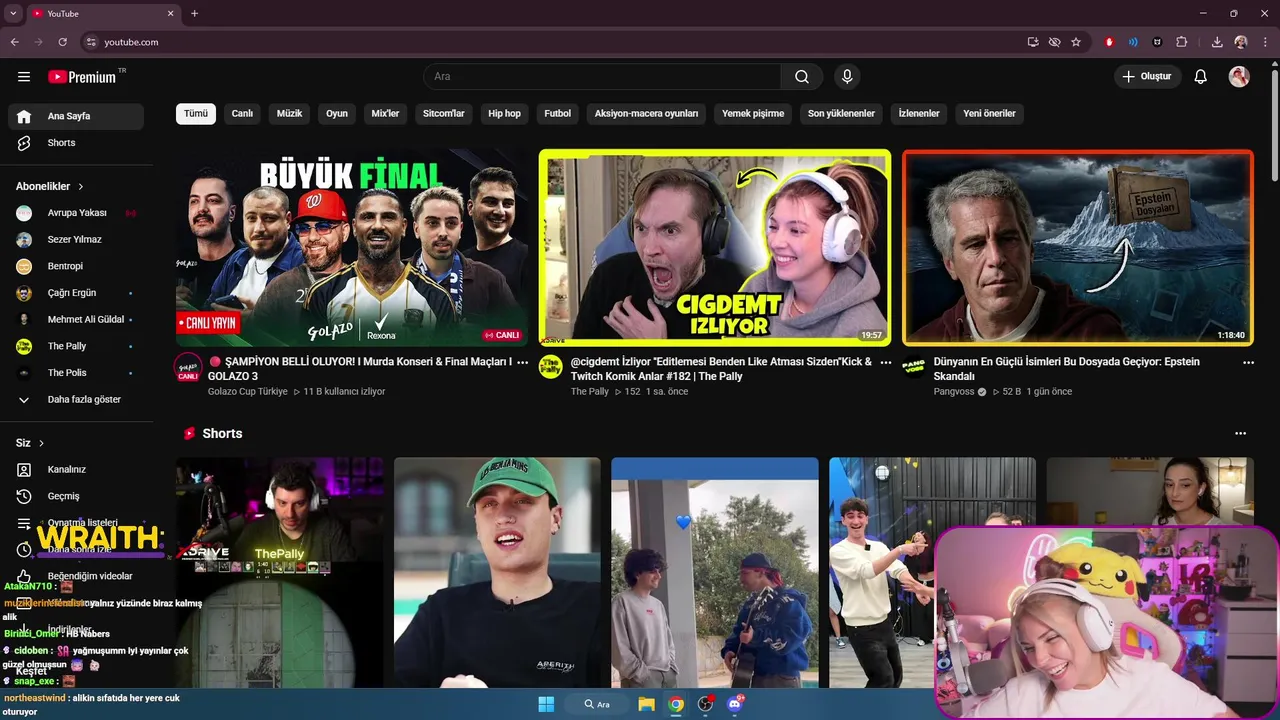Viewport: 1280px width, 720px height.
Task: Open the BÜYÜK FİNAL live video thumbnail
Action: pos(352,248)
